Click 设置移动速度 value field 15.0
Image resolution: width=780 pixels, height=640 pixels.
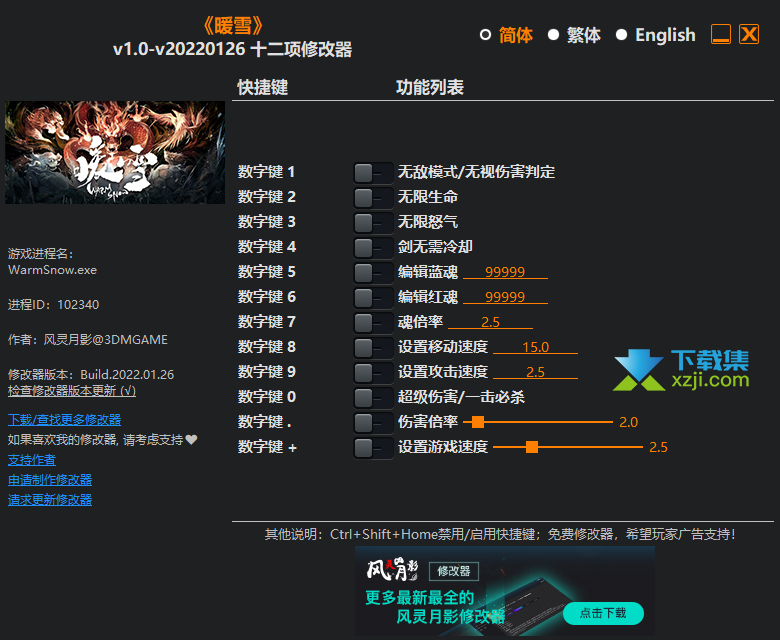(x=535, y=347)
